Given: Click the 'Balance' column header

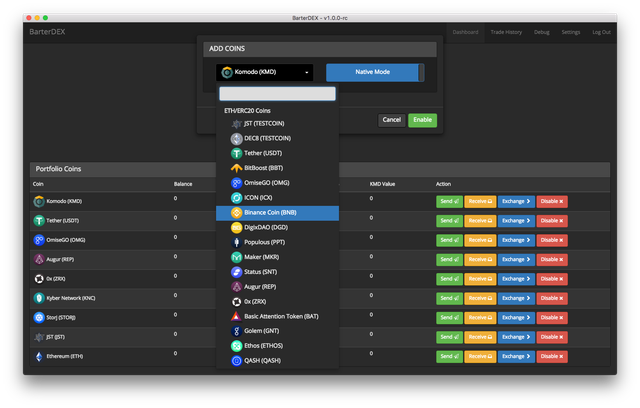Looking at the screenshot, I should point(183,184).
